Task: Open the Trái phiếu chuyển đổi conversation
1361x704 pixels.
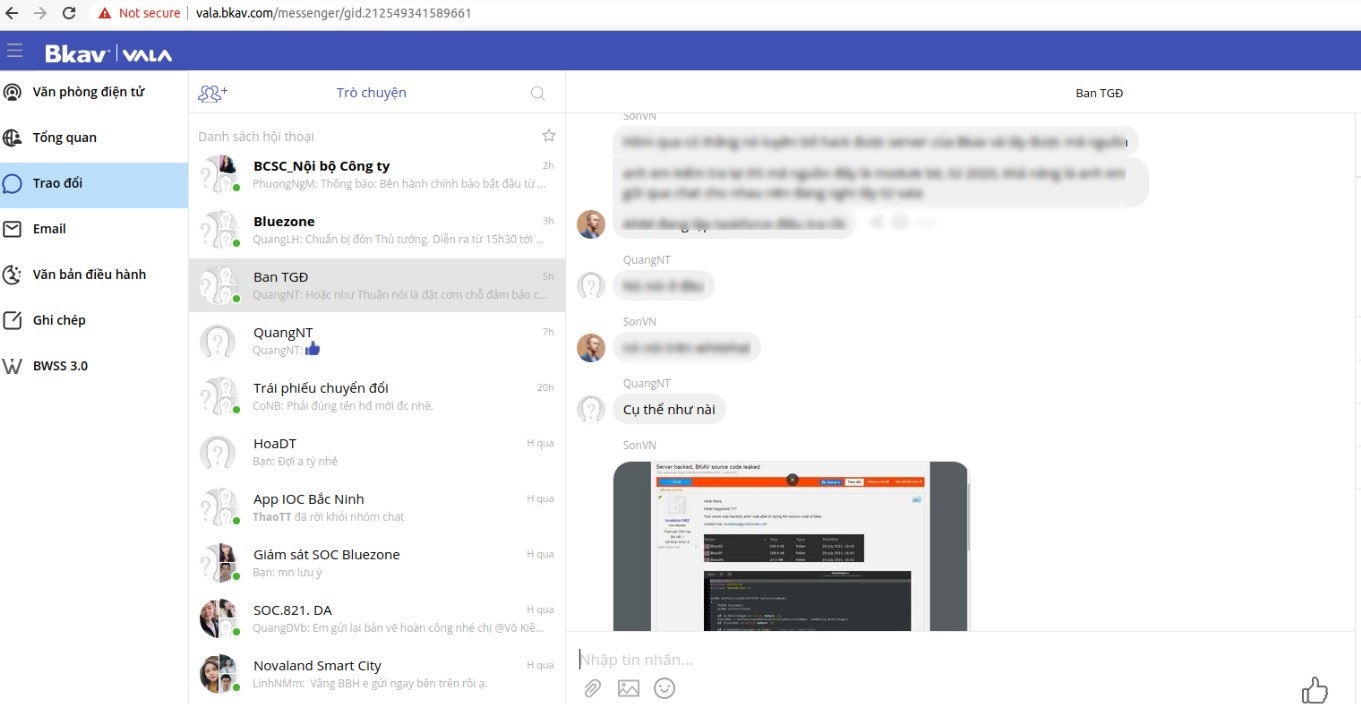Action: point(377,396)
